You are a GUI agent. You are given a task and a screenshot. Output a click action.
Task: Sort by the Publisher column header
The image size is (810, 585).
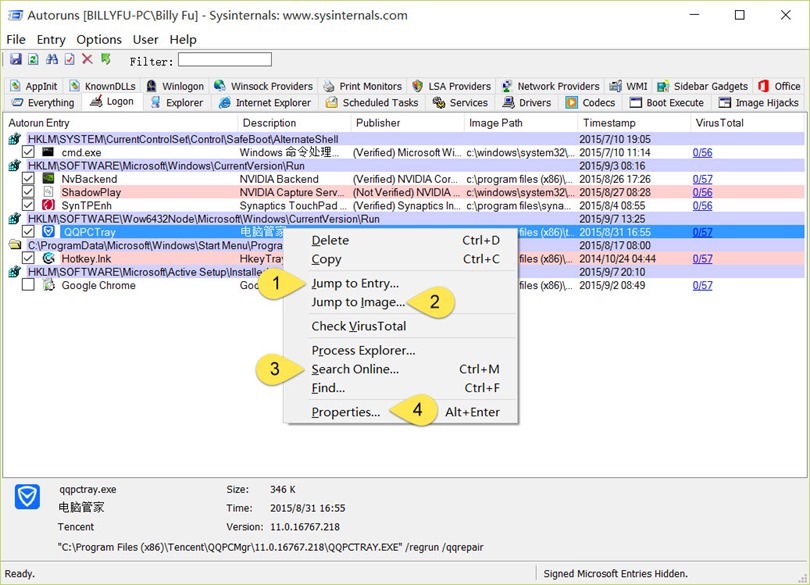[407, 123]
